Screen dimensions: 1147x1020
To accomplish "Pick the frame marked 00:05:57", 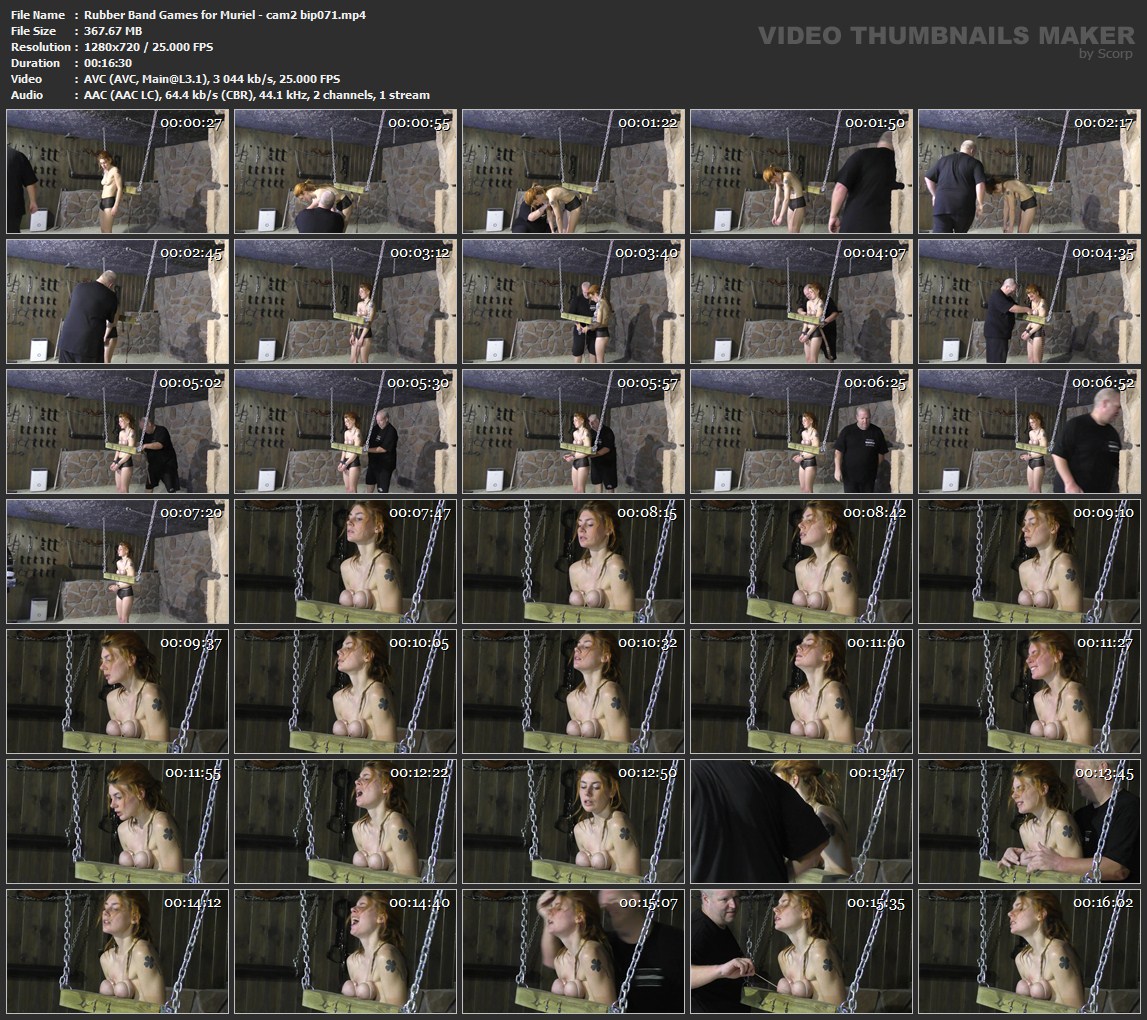I will tap(574, 432).
